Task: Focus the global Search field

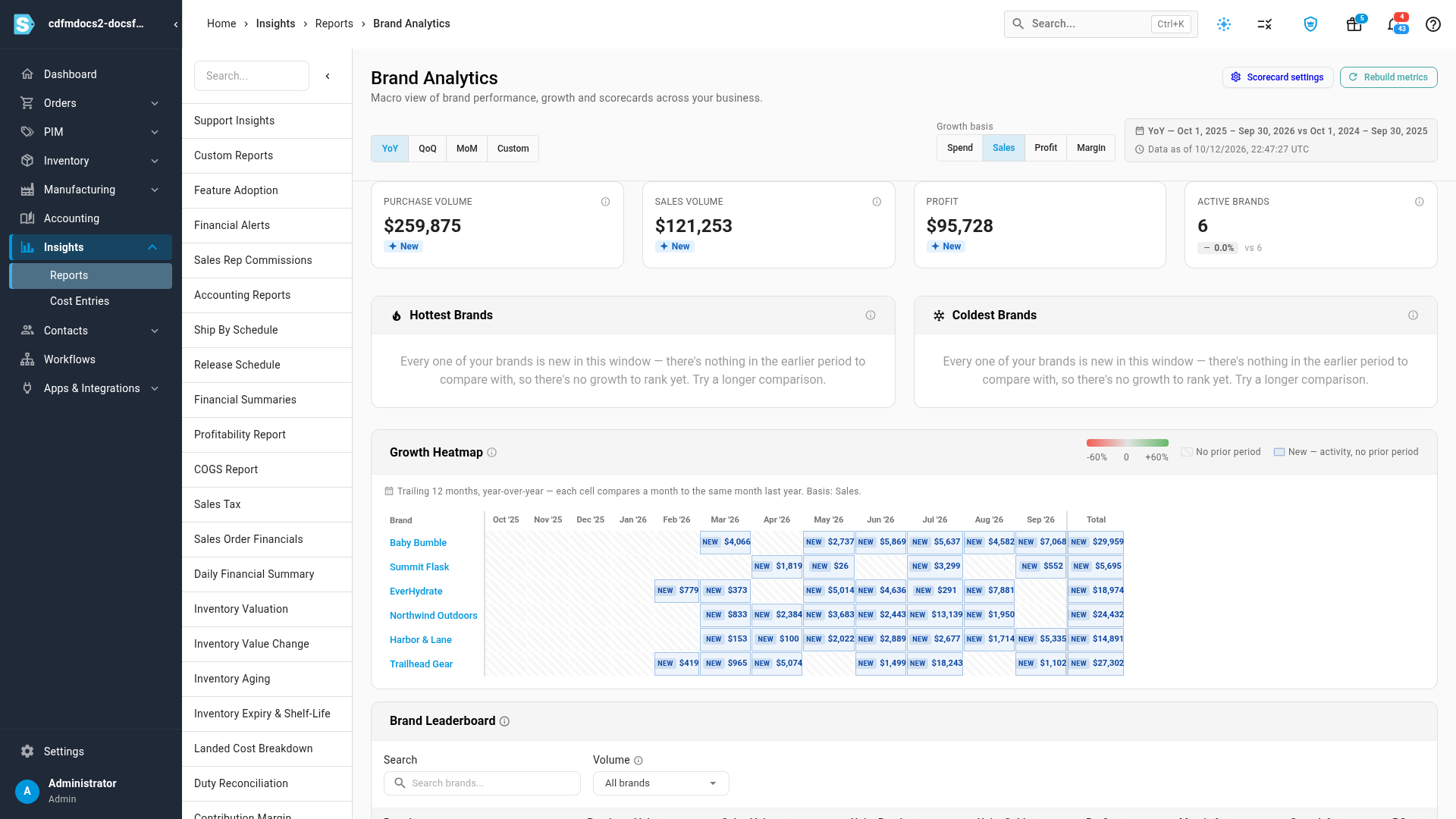Action: click(1101, 24)
